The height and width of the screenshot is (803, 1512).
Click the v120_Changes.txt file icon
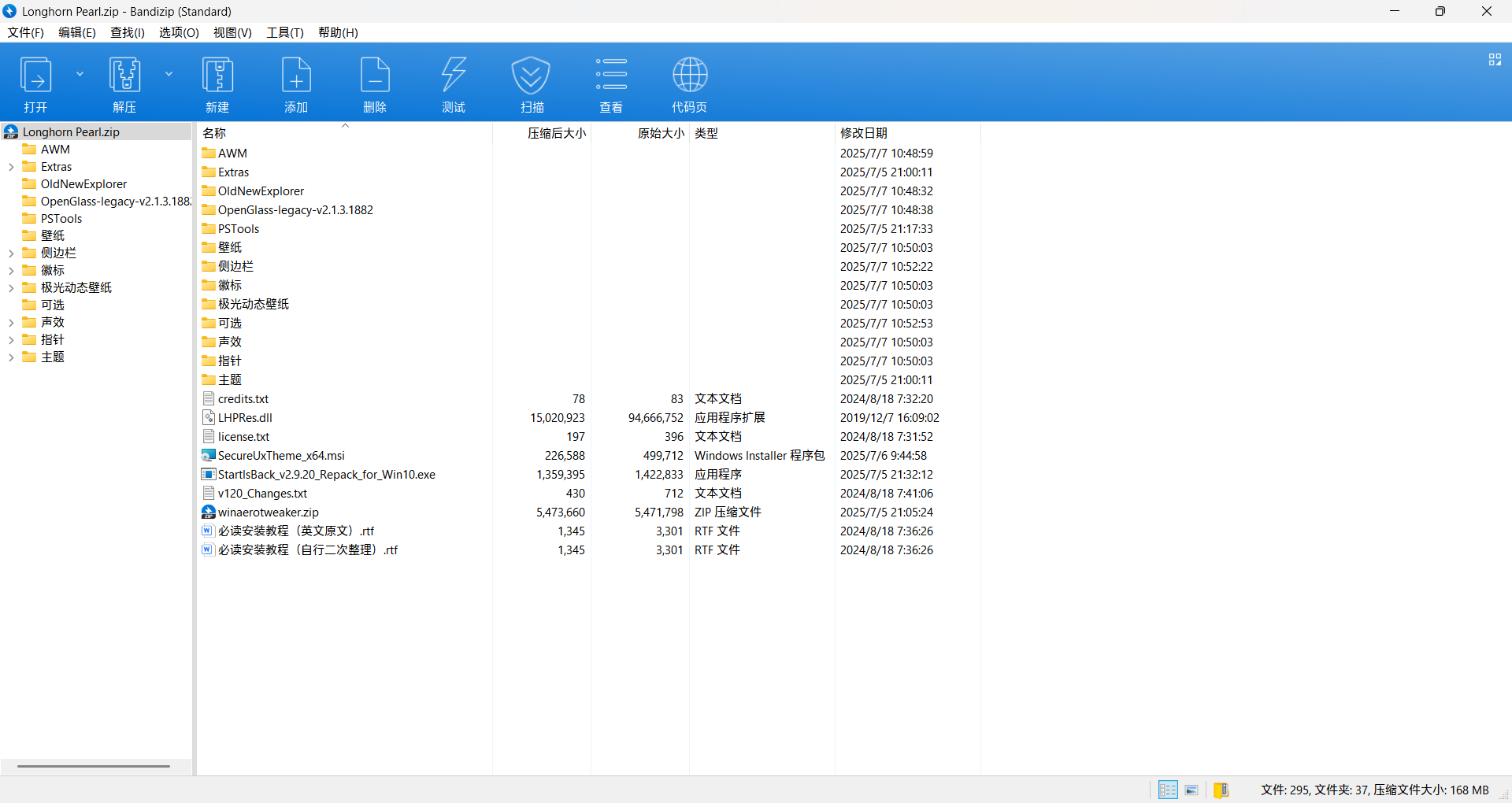[209, 494]
